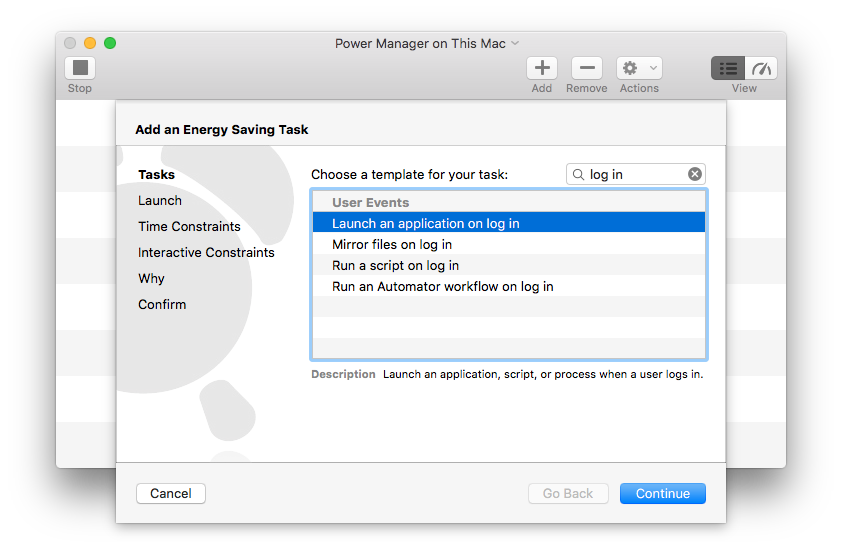This screenshot has height=548, width=842.
Task: Switch to list view icon
Action: coord(728,68)
